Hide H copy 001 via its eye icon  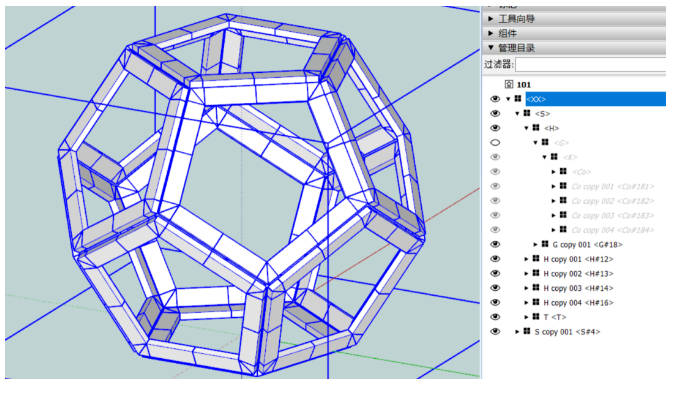[495, 259]
